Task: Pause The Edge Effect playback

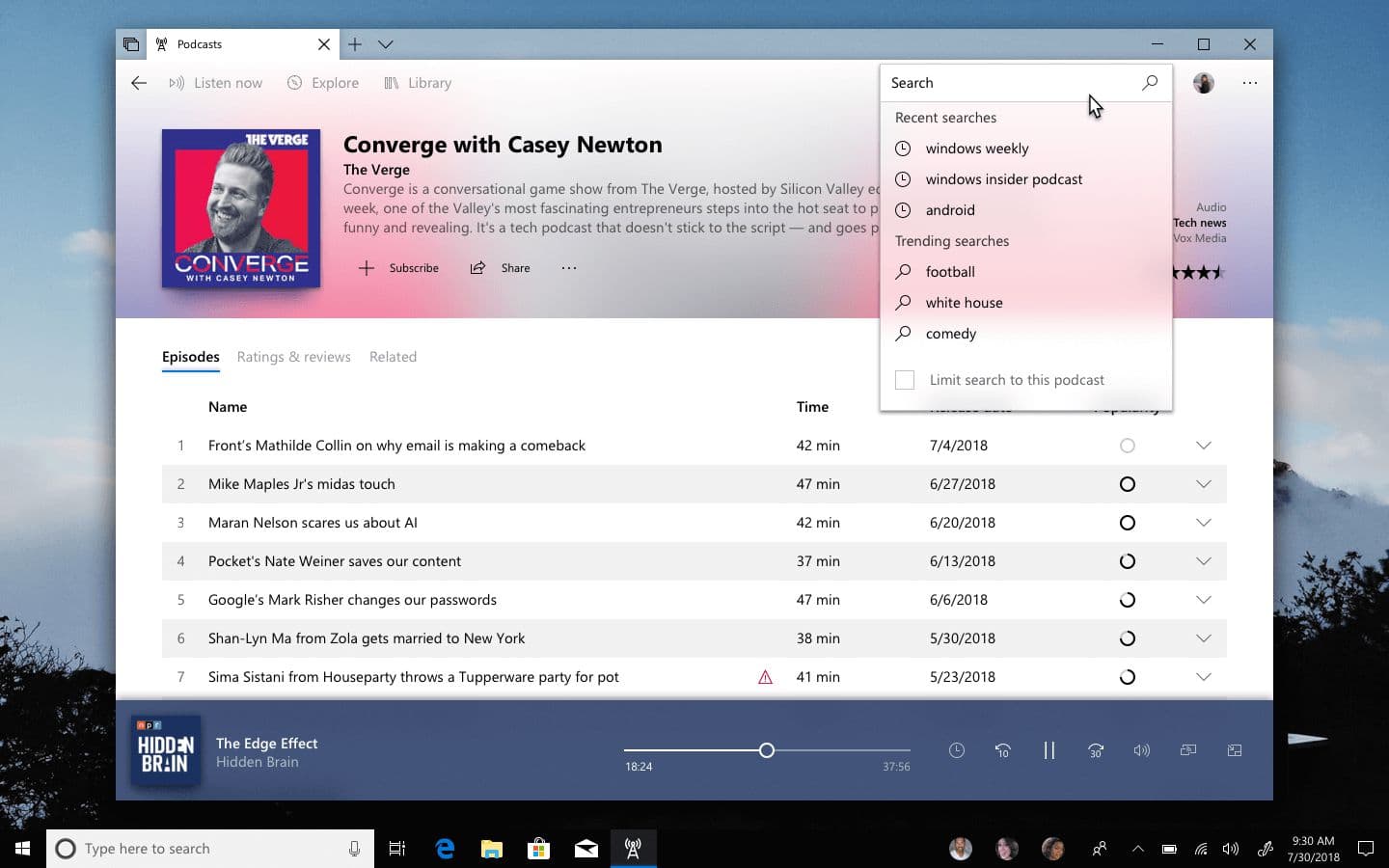Action: (x=1049, y=750)
